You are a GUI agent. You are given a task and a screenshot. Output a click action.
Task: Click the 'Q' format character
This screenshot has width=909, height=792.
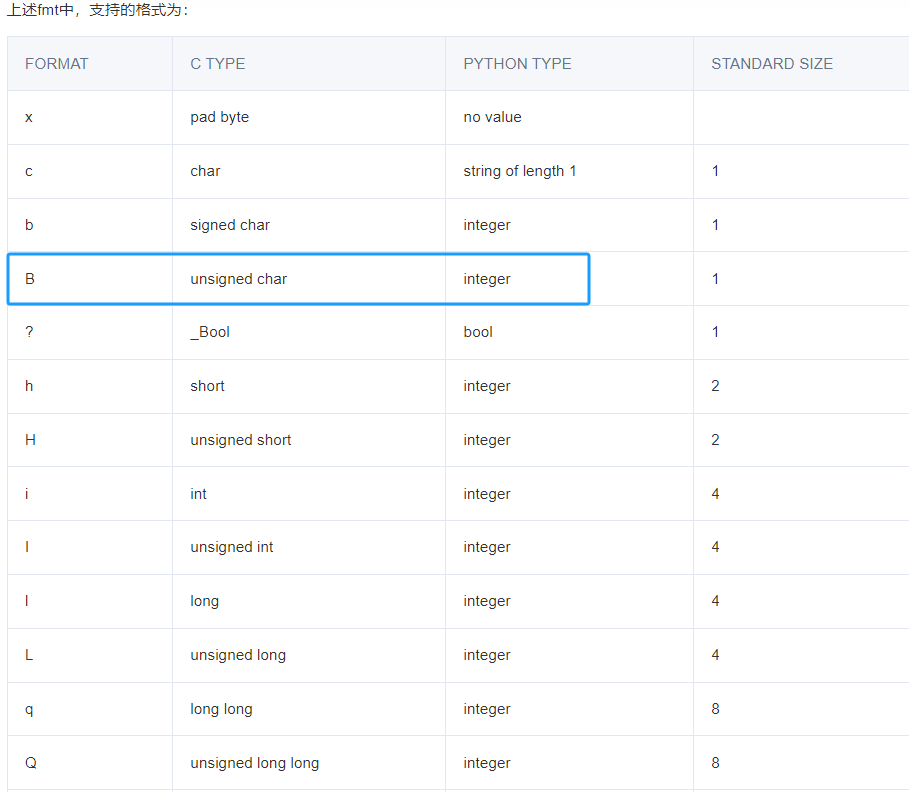coord(31,763)
